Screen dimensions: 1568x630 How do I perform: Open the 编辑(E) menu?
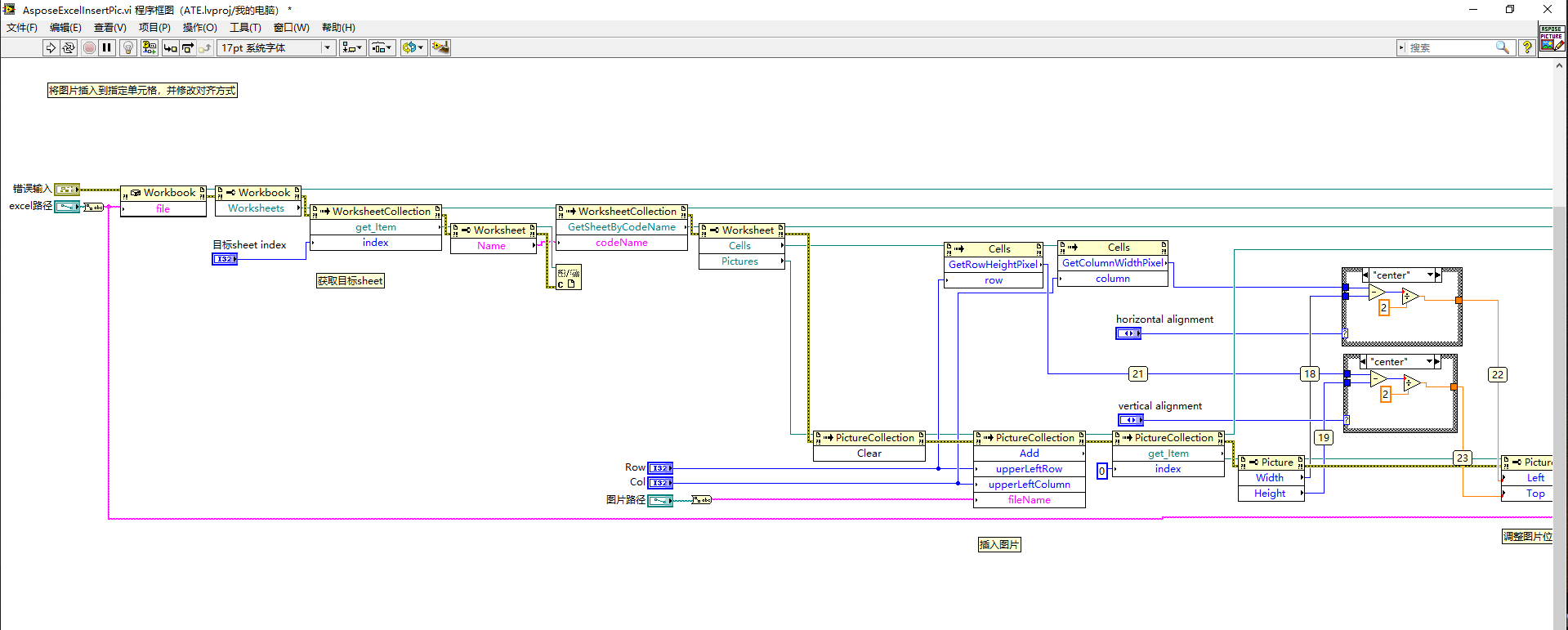coord(66,27)
